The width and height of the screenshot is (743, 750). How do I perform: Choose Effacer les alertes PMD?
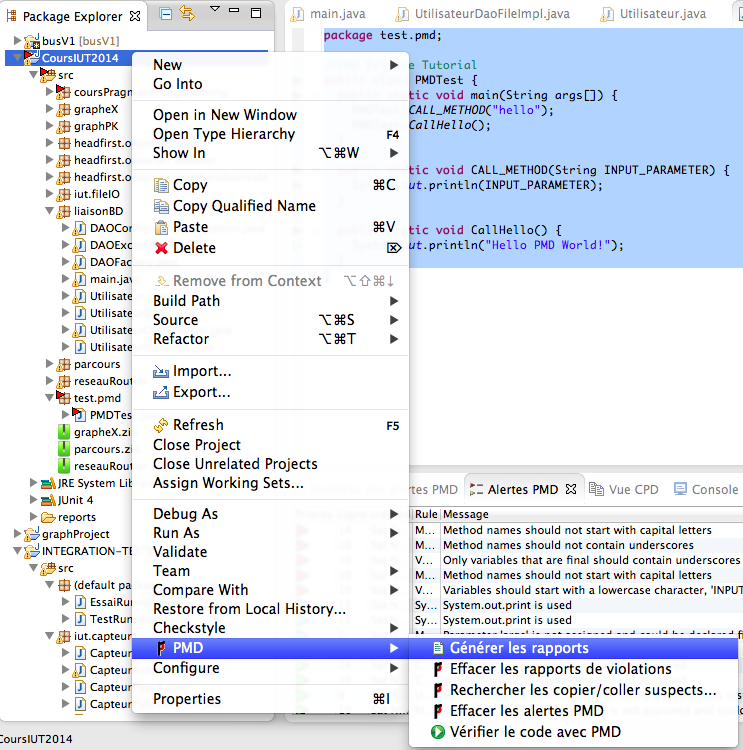pyautogui.click(x=526, y=711)
